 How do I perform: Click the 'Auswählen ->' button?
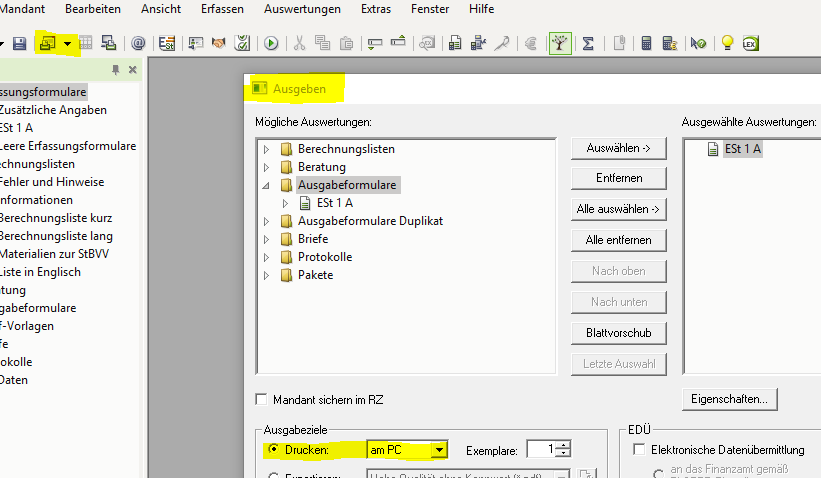pyautogui.click(x=618, y=148)
